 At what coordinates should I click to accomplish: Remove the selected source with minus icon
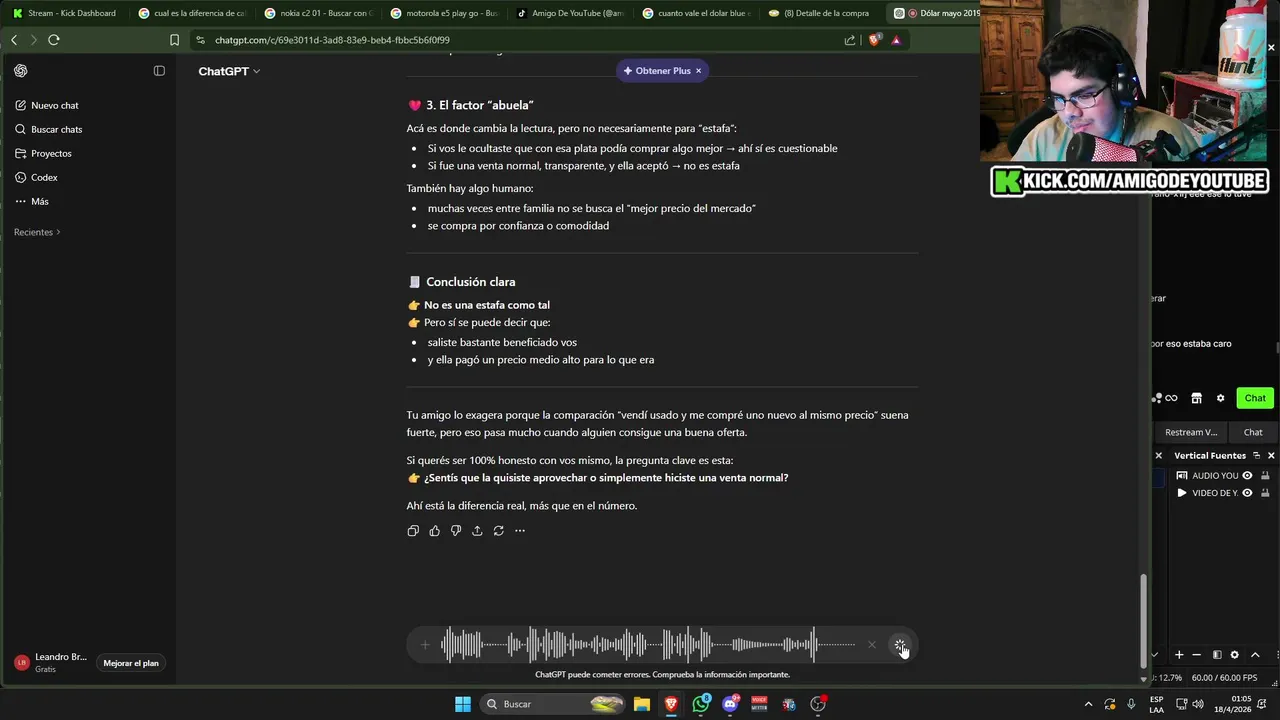tap(1197, 655)
